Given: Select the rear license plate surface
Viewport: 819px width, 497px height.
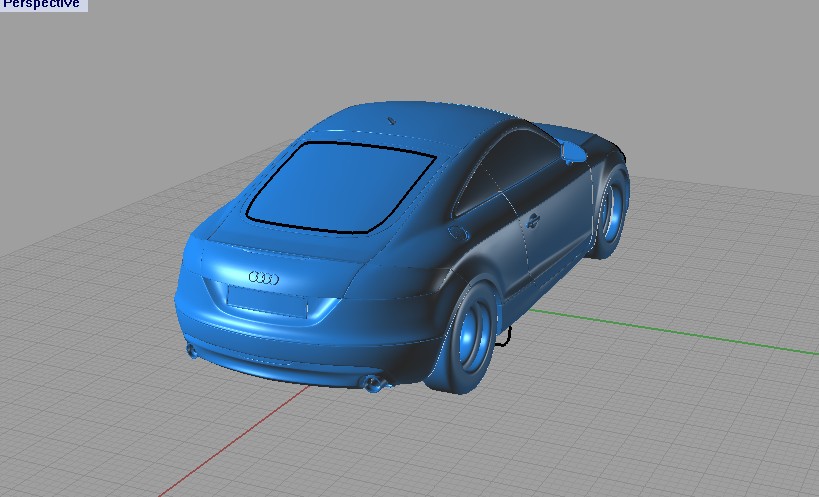Looking at the screenshot, I should [x=267, y=301].
